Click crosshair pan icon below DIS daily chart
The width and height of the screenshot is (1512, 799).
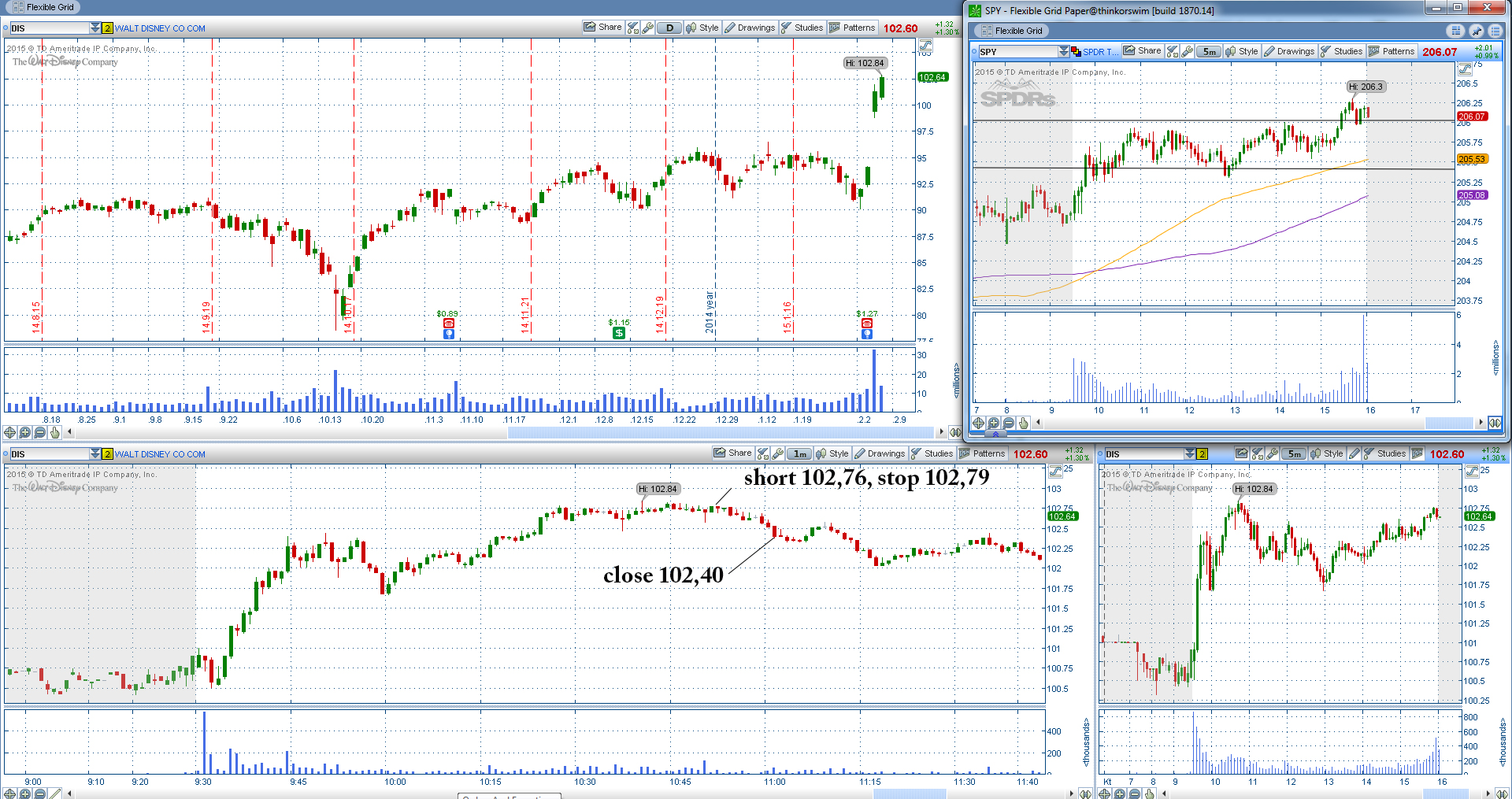(x=9, y=432)
